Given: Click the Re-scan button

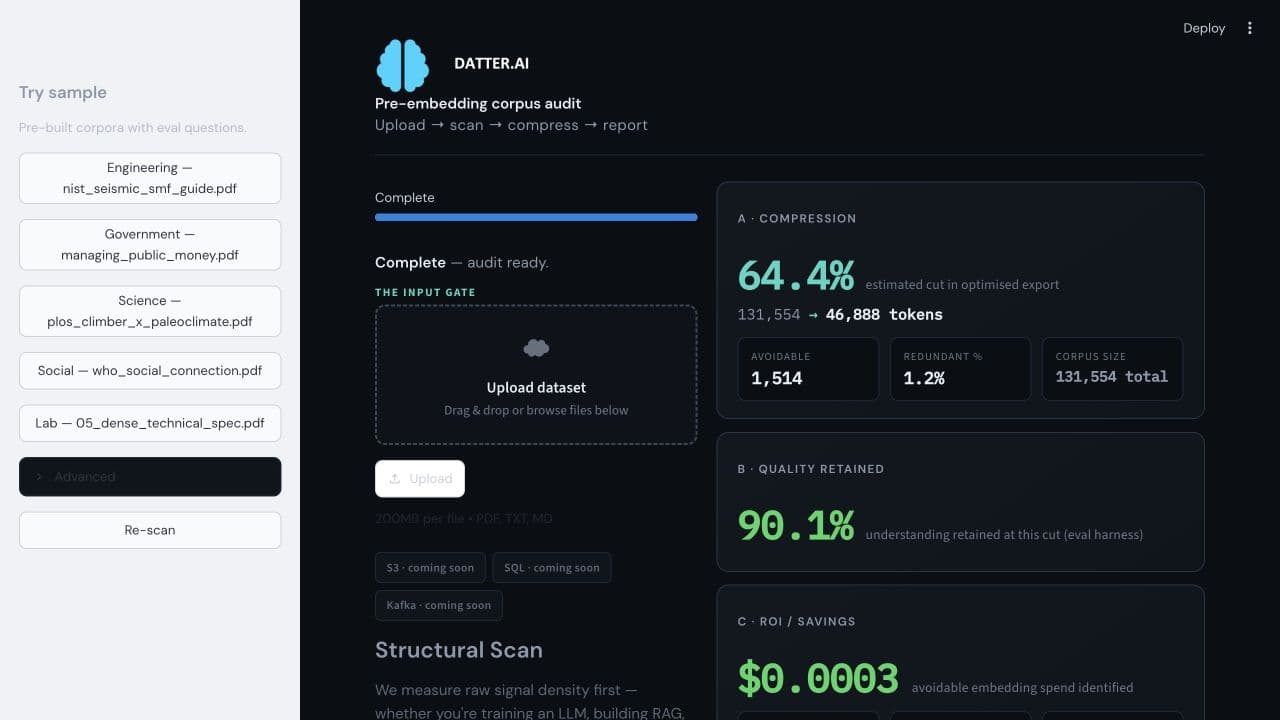Looking at the screenshot, I should pos(150,530).
